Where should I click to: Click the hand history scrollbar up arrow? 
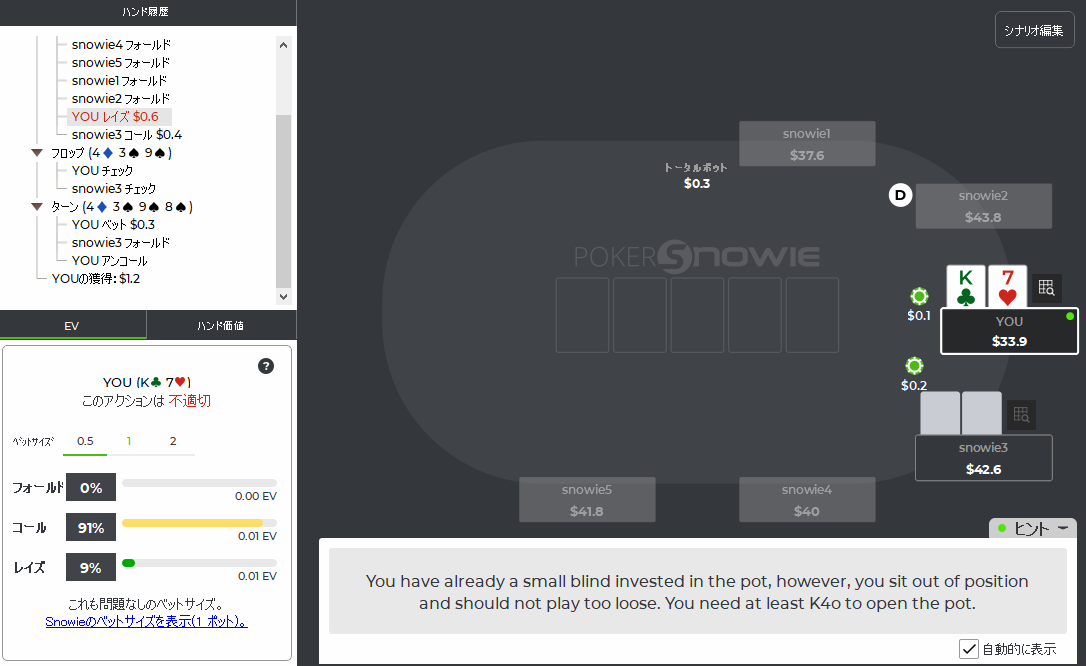point(283,45)
